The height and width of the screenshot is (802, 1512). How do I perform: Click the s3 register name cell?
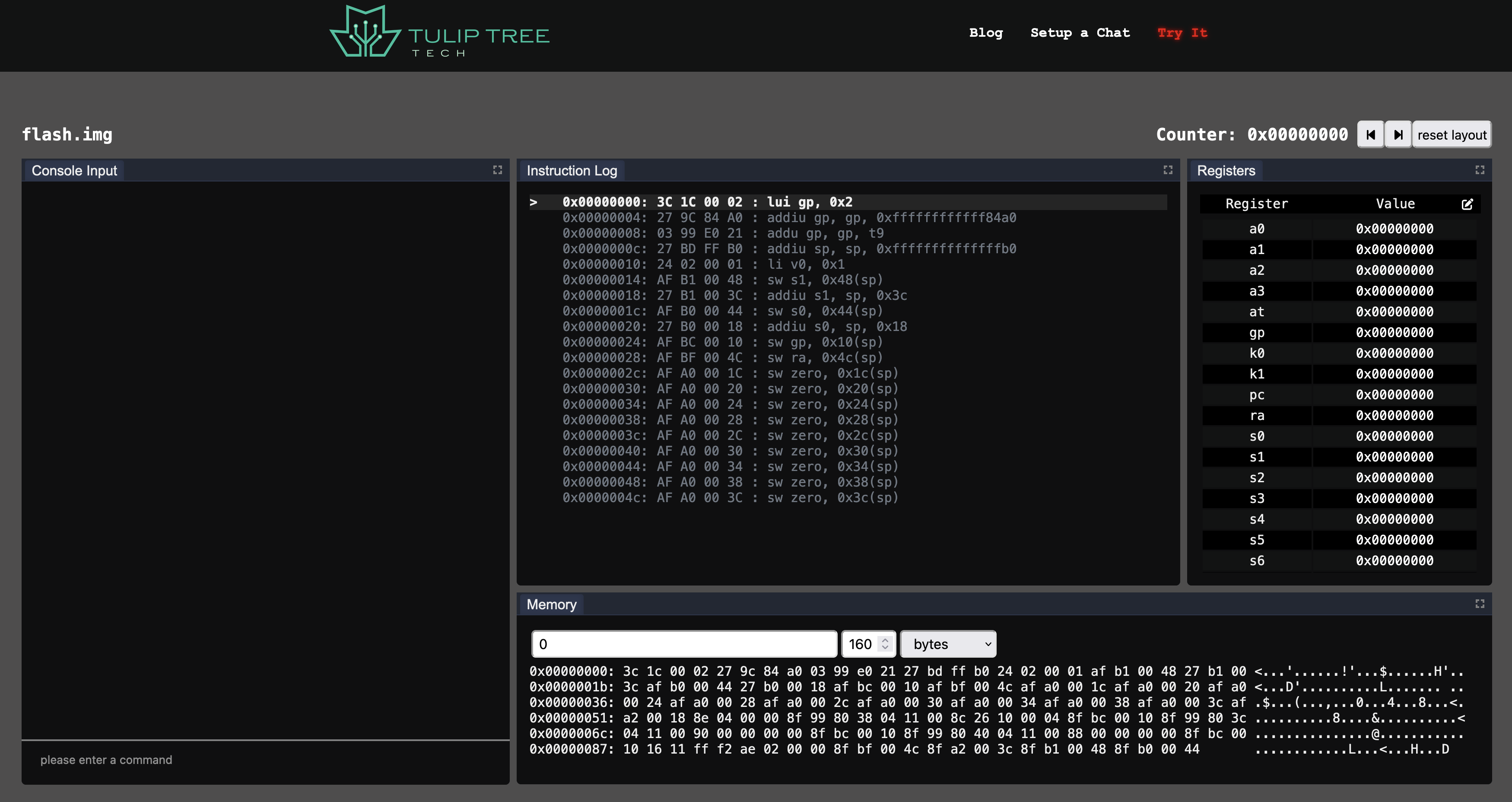click(x=1257, y=499)
